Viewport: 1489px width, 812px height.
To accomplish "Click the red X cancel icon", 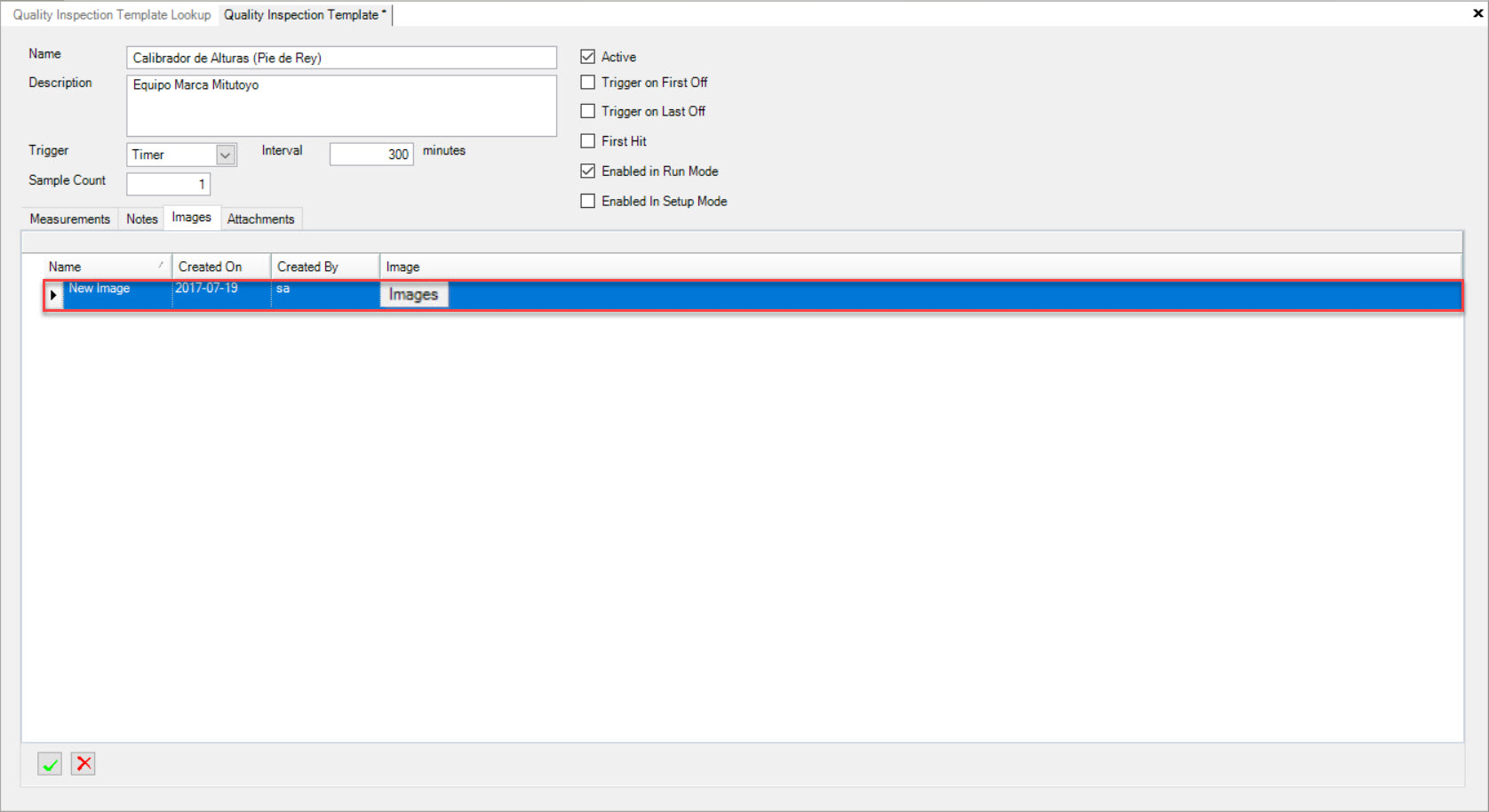I will click(84, 764).
